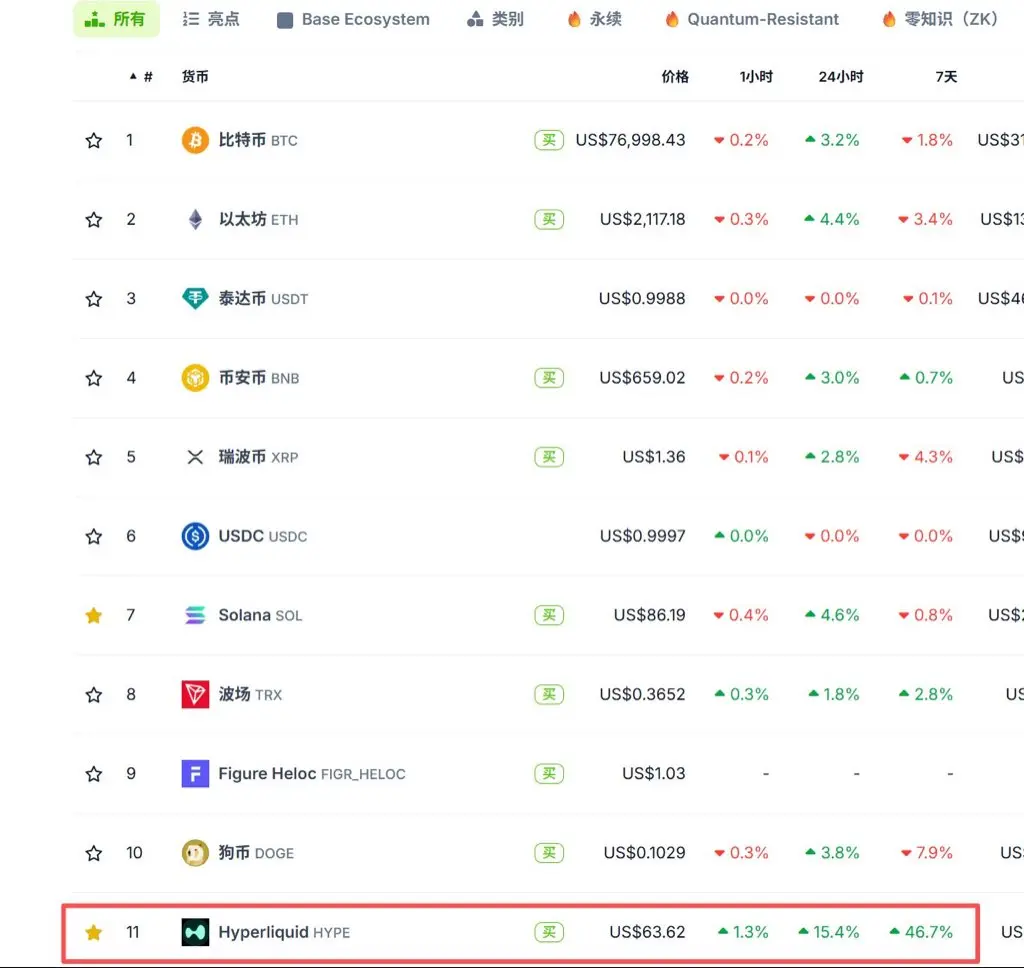The image size is (1024, 968).
Task: Open the Base Ecosystem tab
Action: [353, 20]
